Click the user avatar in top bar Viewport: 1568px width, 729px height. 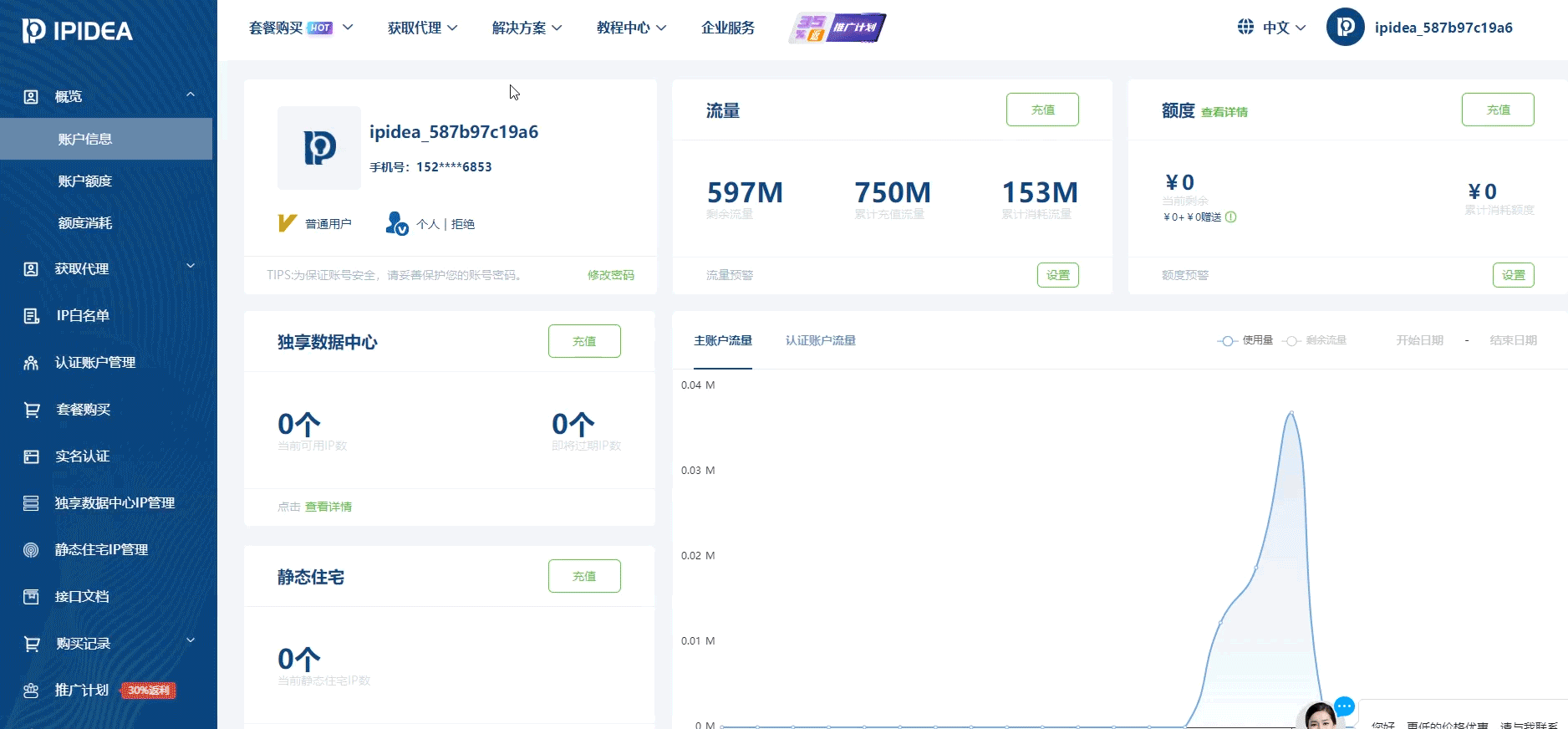click(x=1345, y=28)
